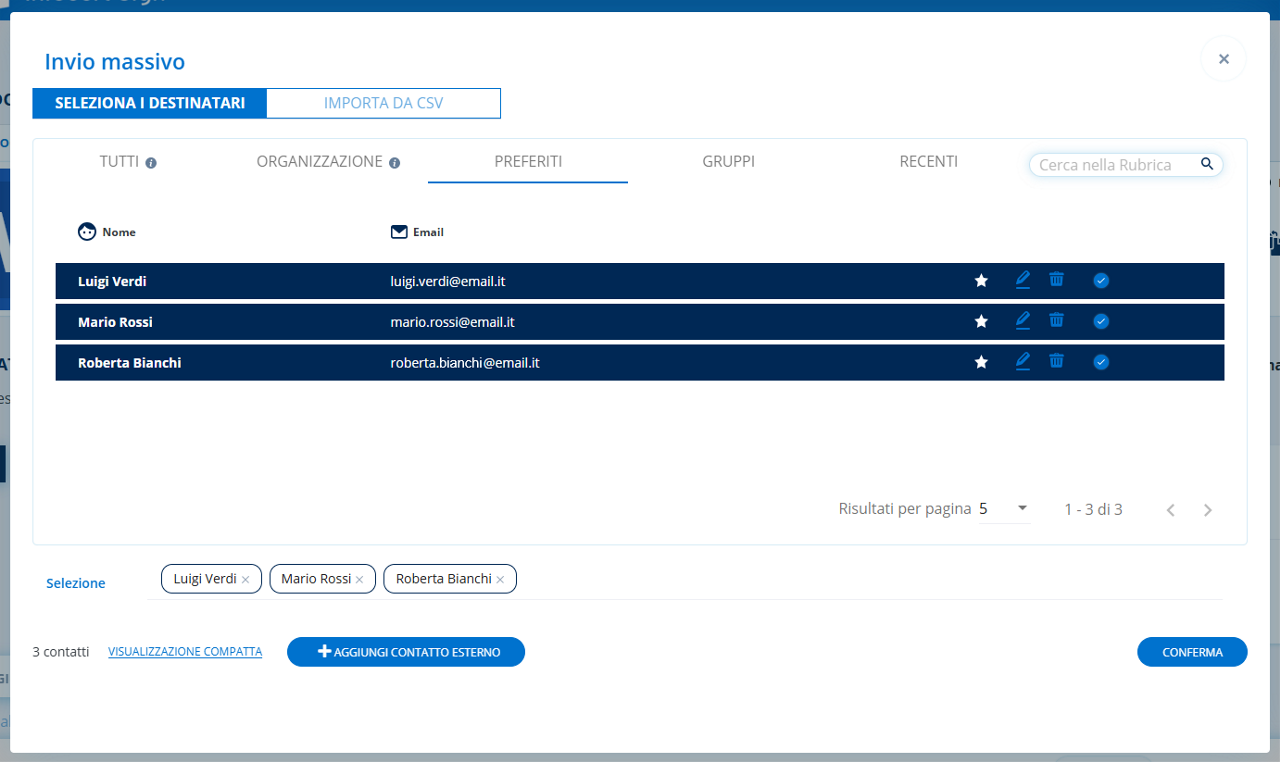The height and width of the screenshot is (762, 1280).
Task: Select the PREFERITI tab
Action: tap(528, 161)
